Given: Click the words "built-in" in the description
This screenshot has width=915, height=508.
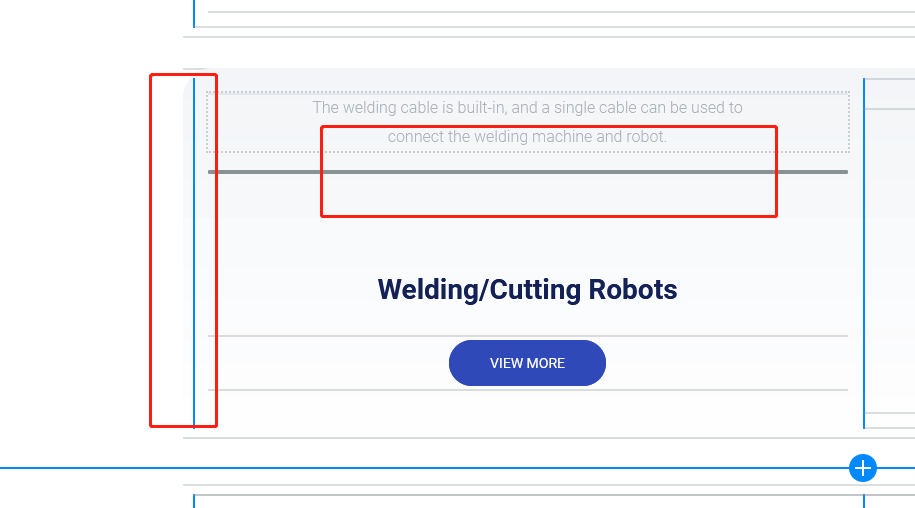Looking at the screenshot, I should (480, 107).
